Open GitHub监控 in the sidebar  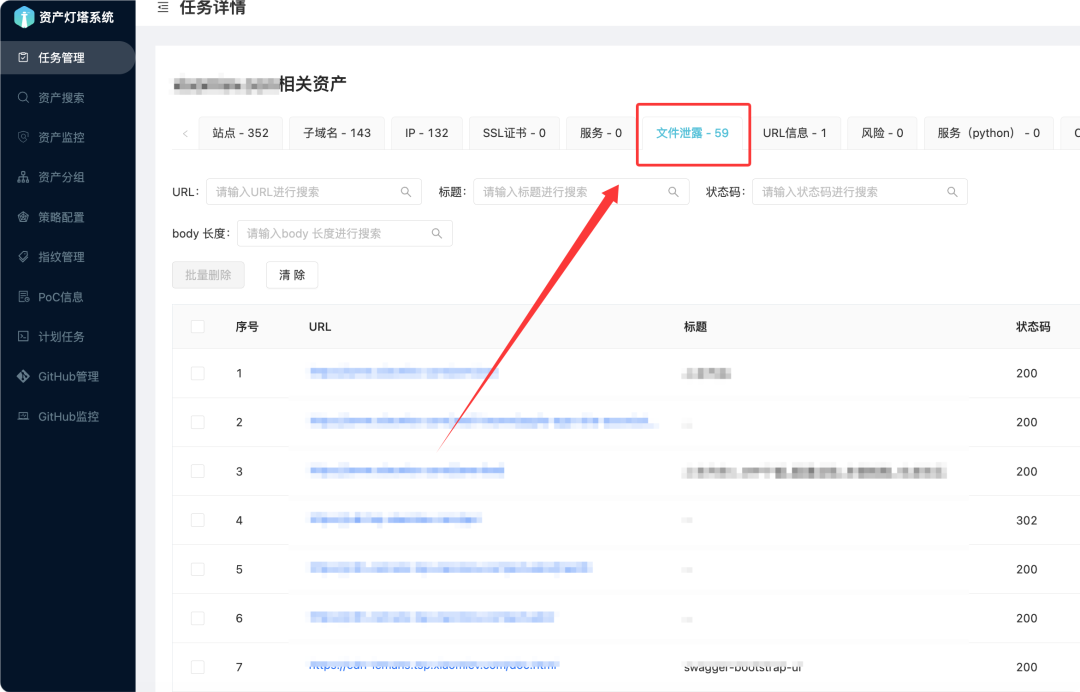pos(68,417)
